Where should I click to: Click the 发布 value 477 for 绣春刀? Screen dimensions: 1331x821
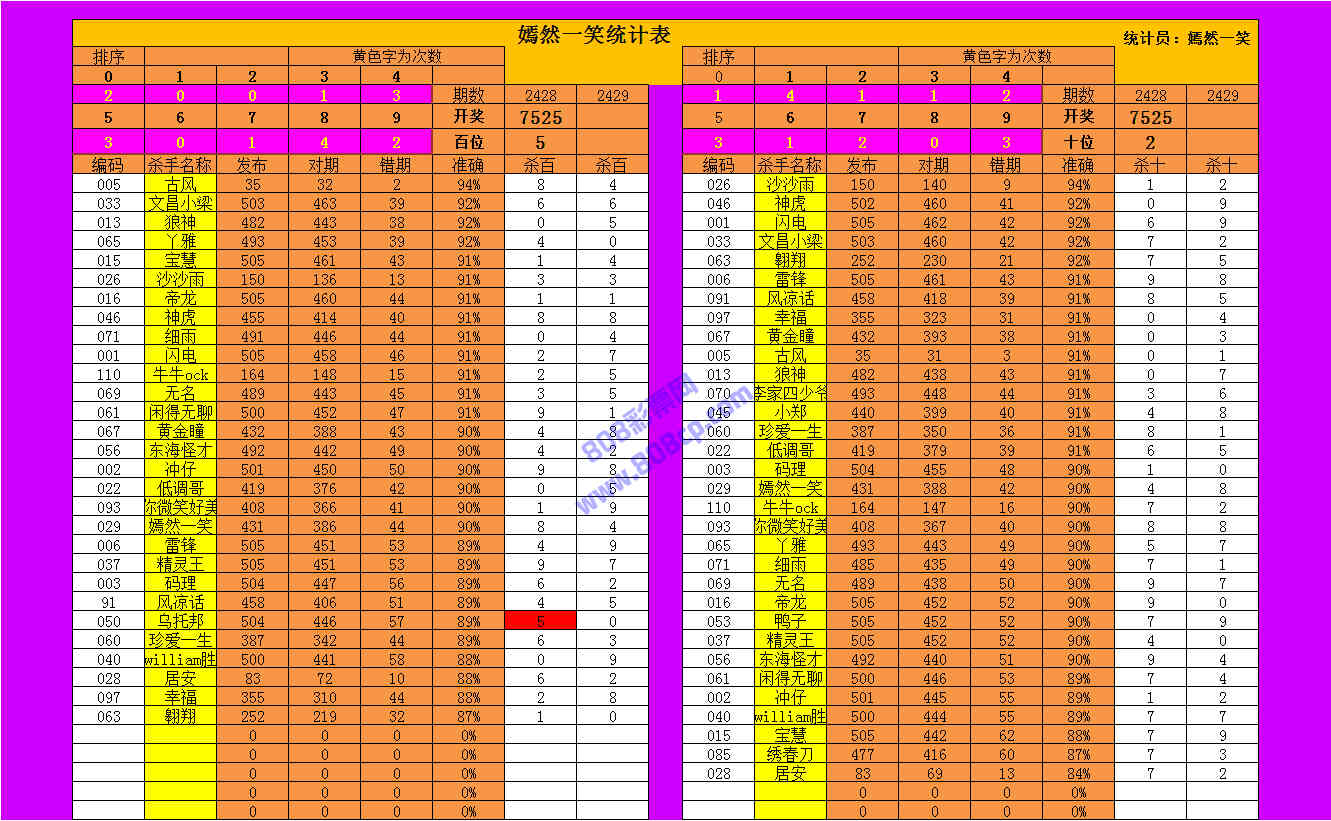click(x=862, y=754)
